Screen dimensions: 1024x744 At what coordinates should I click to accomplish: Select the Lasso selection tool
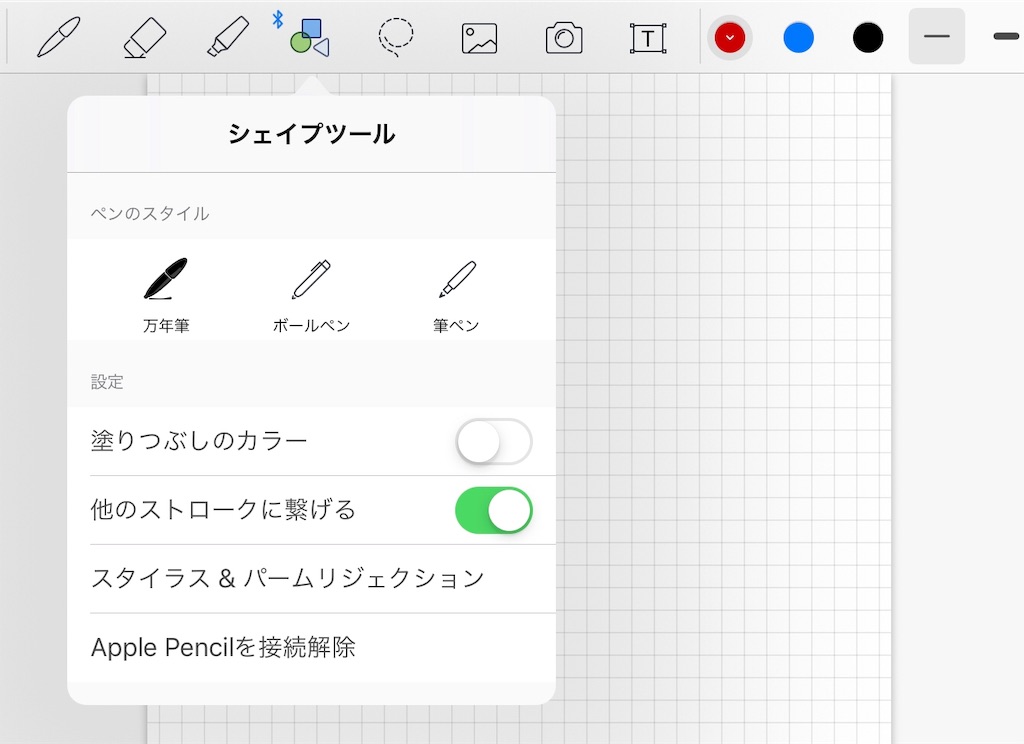[x=395, y=37]
